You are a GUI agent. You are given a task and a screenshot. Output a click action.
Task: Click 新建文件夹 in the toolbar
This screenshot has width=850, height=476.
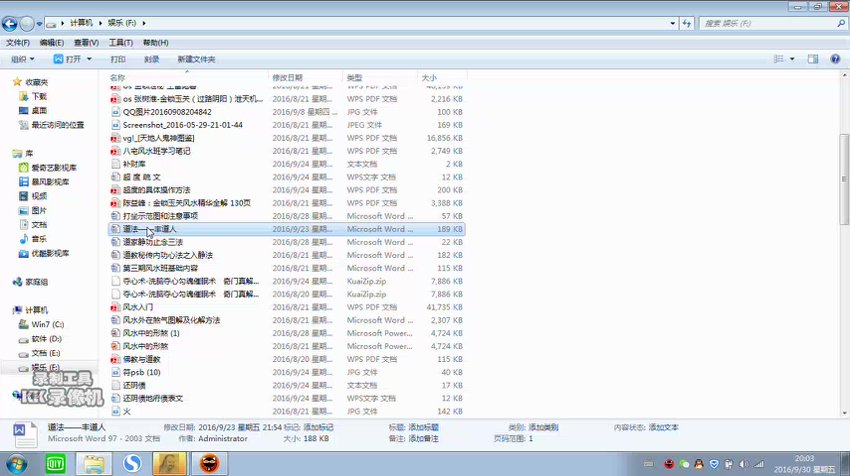[196, 59]
